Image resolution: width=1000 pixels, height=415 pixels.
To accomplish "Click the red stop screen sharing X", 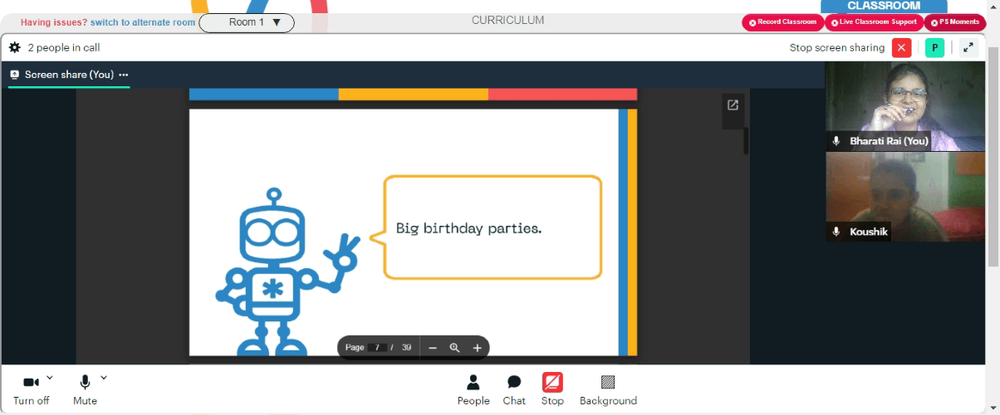I will (901, 48).
